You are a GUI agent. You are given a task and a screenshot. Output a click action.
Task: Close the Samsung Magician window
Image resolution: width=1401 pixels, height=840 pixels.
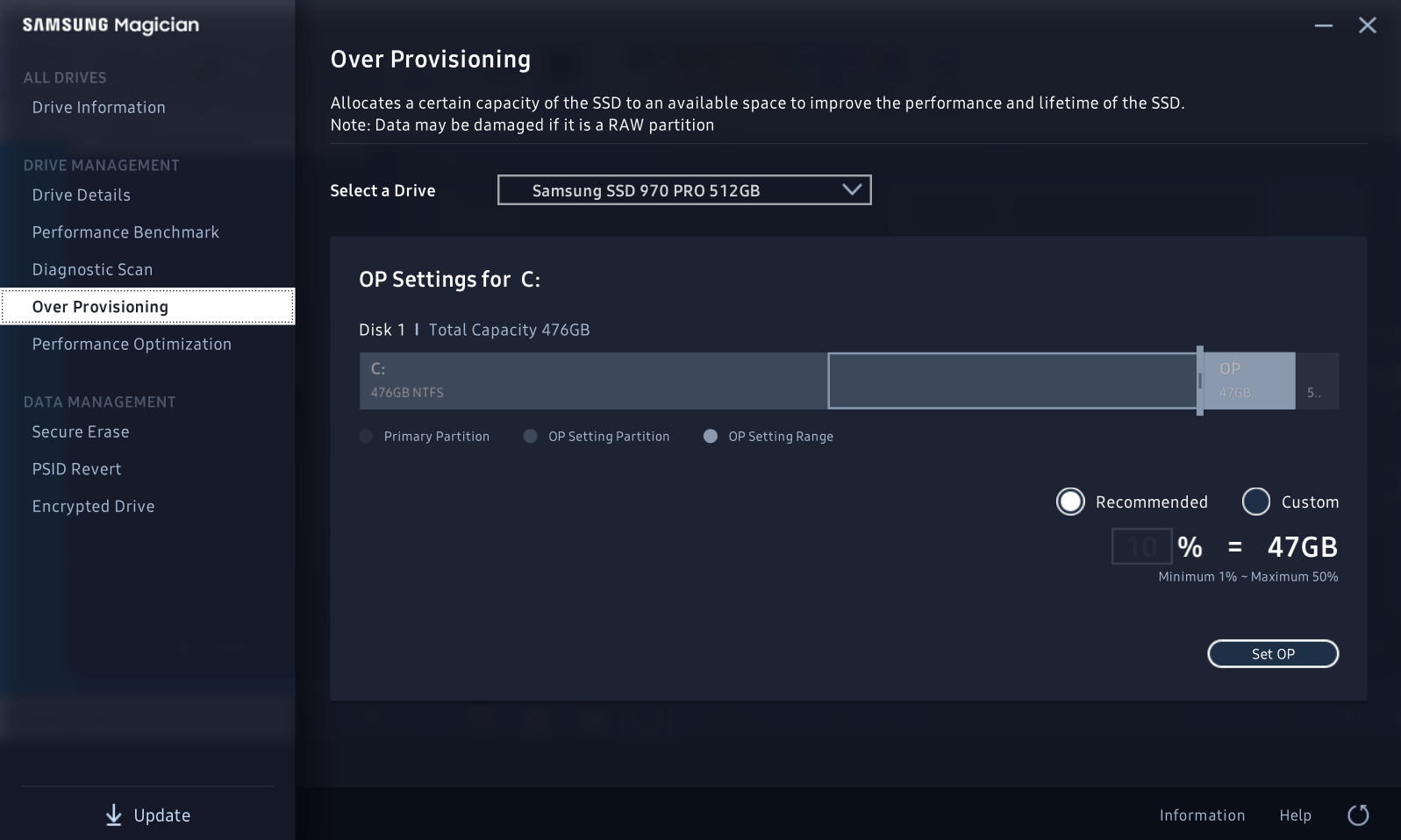coord(1367,25)
